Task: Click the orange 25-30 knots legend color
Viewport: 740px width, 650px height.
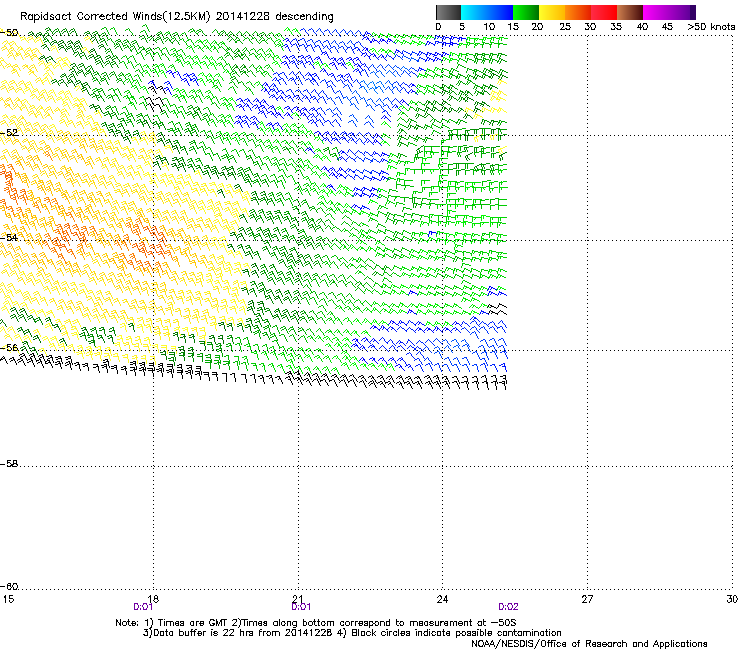Action: click(578, 12)
